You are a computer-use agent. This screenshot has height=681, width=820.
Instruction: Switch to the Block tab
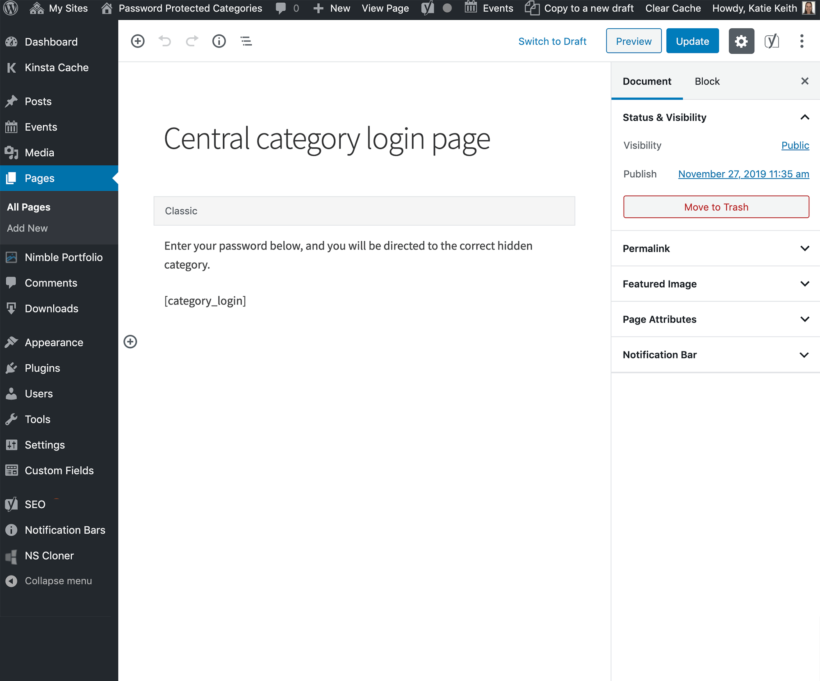coord(706,81)
